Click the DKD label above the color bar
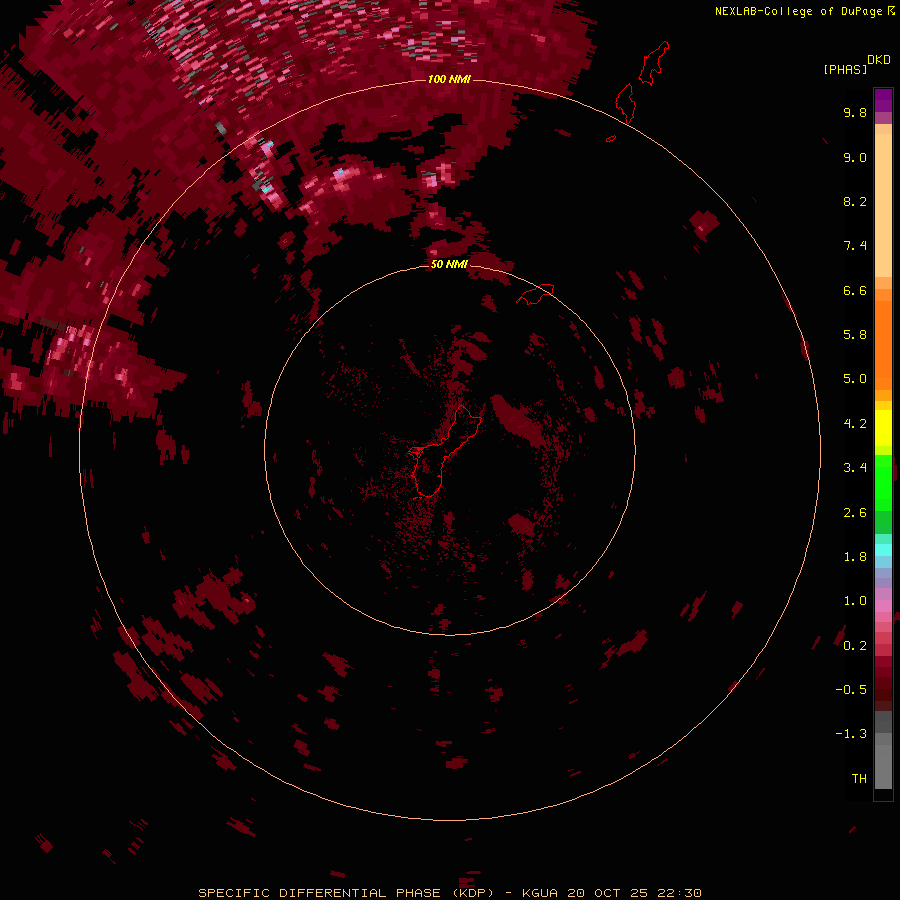 tap(879, 60)
